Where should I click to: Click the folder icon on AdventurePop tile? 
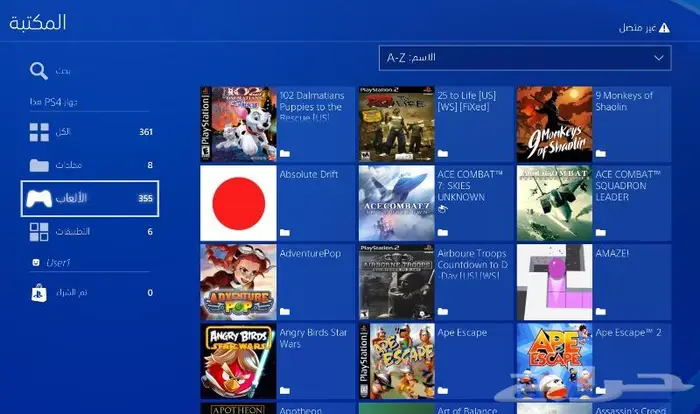click(285, 312)
